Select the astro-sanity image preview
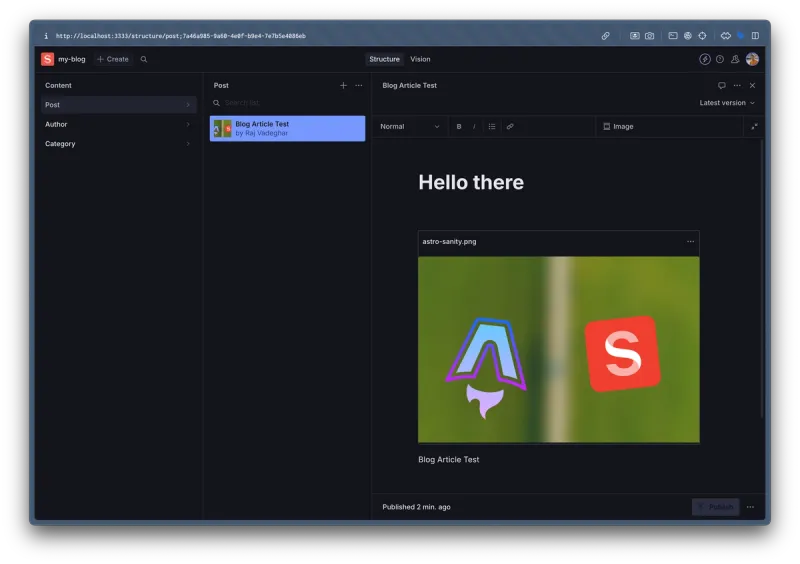Screen dimensions: 800x564 [x=559, y=350]
